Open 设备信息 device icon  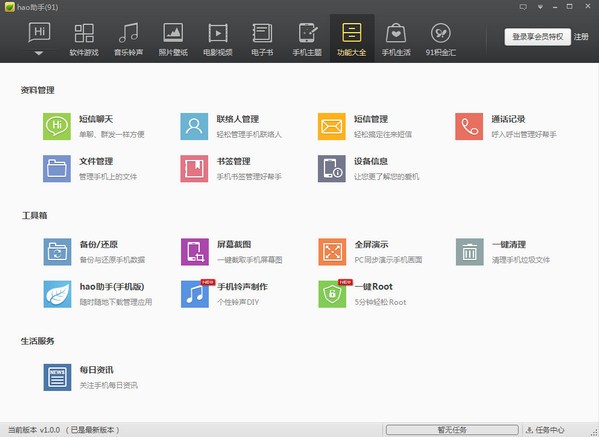[332, 168]
